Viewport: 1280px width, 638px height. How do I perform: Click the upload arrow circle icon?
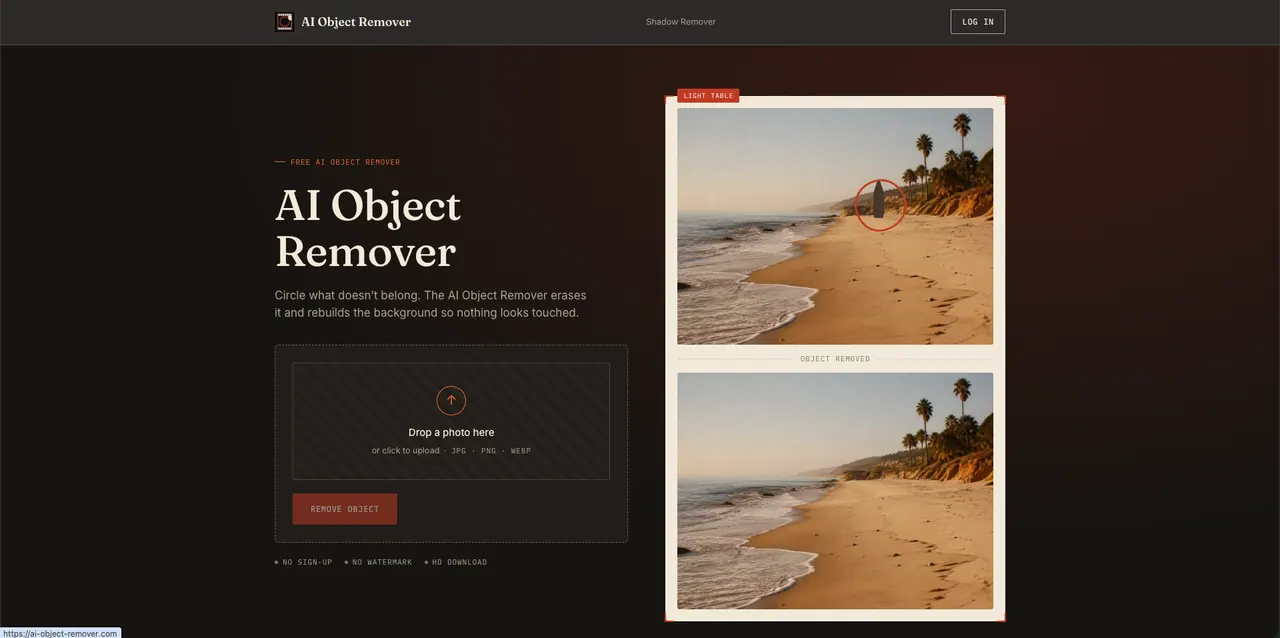pos(451,400)
